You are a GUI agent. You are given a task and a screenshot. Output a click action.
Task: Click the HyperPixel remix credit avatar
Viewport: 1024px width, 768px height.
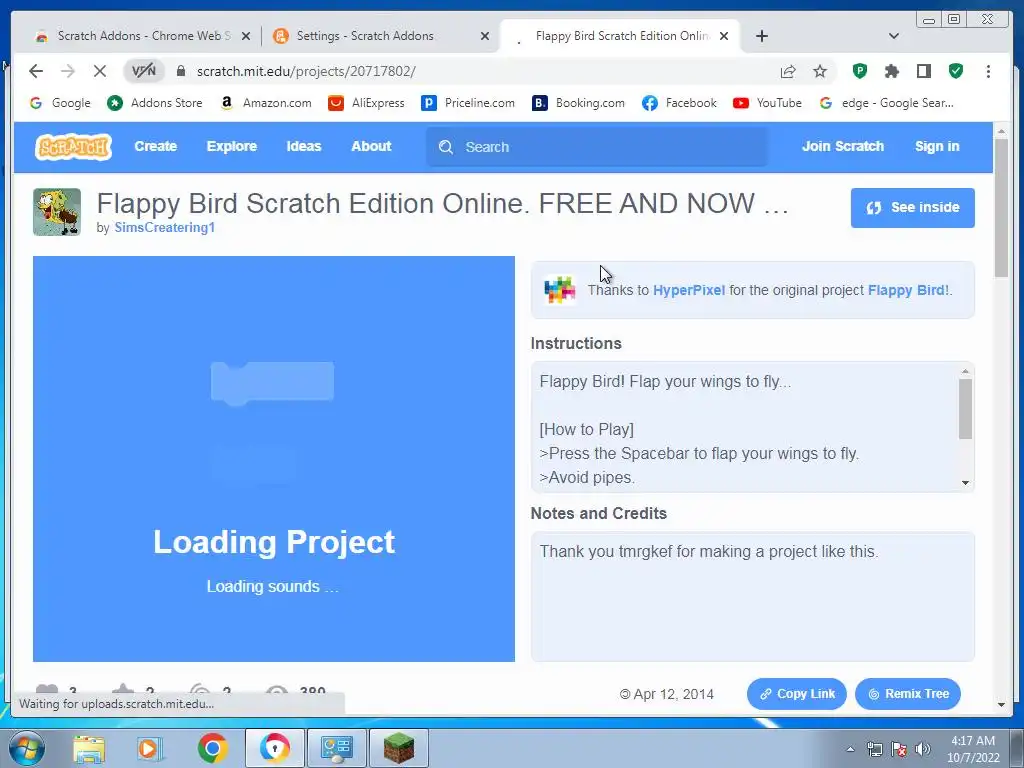(560, 290)
